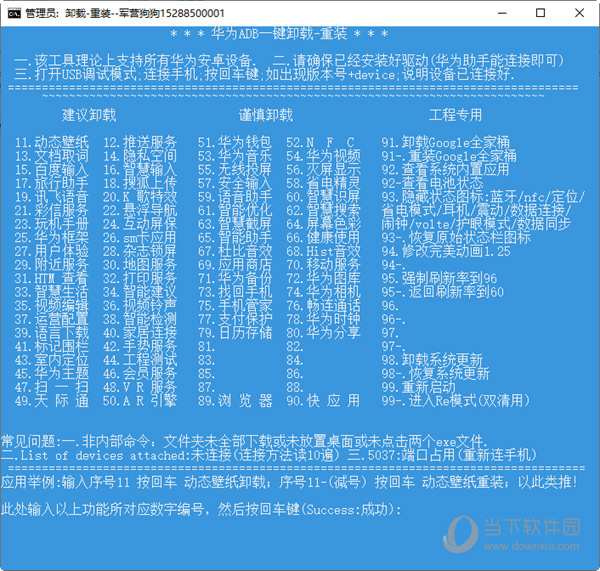Select entry 33.智慧生活
The image size is (600, 571).
coord(52,292)
